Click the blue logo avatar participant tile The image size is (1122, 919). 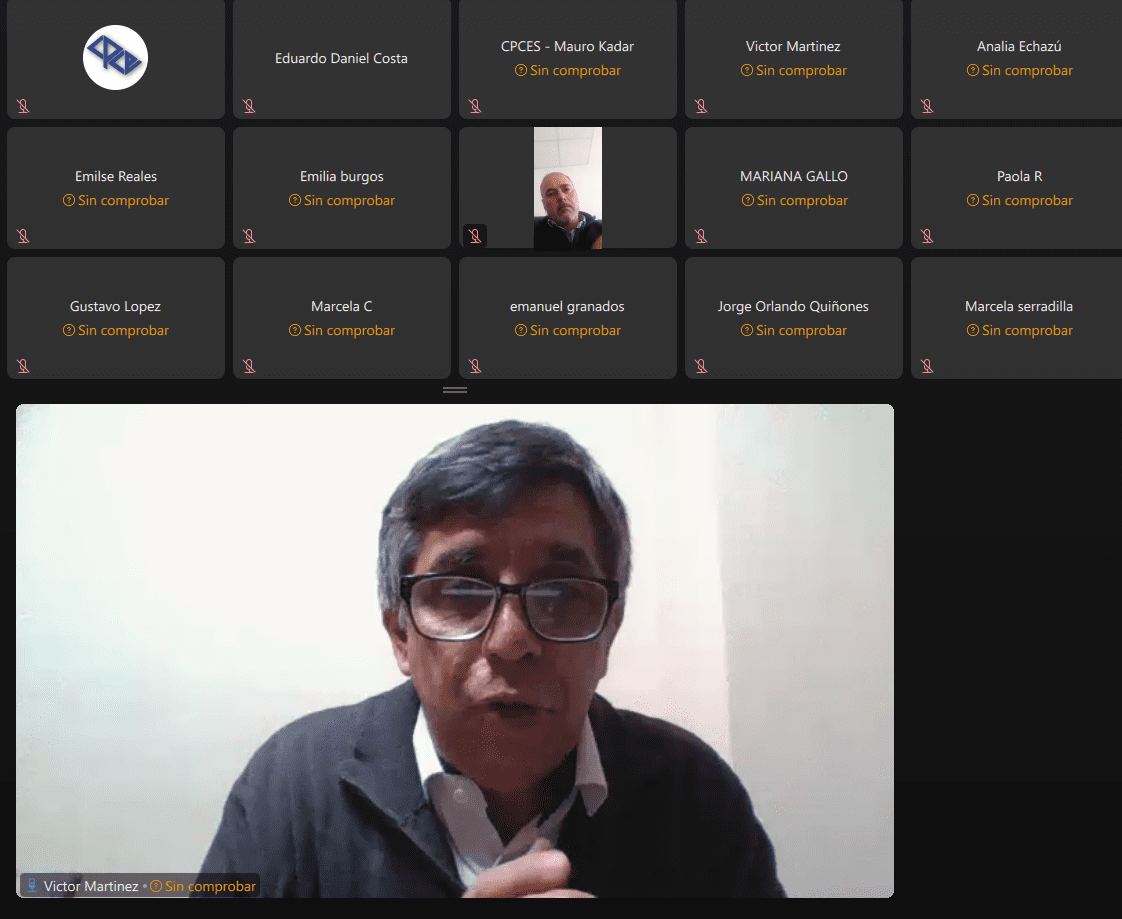115,59
